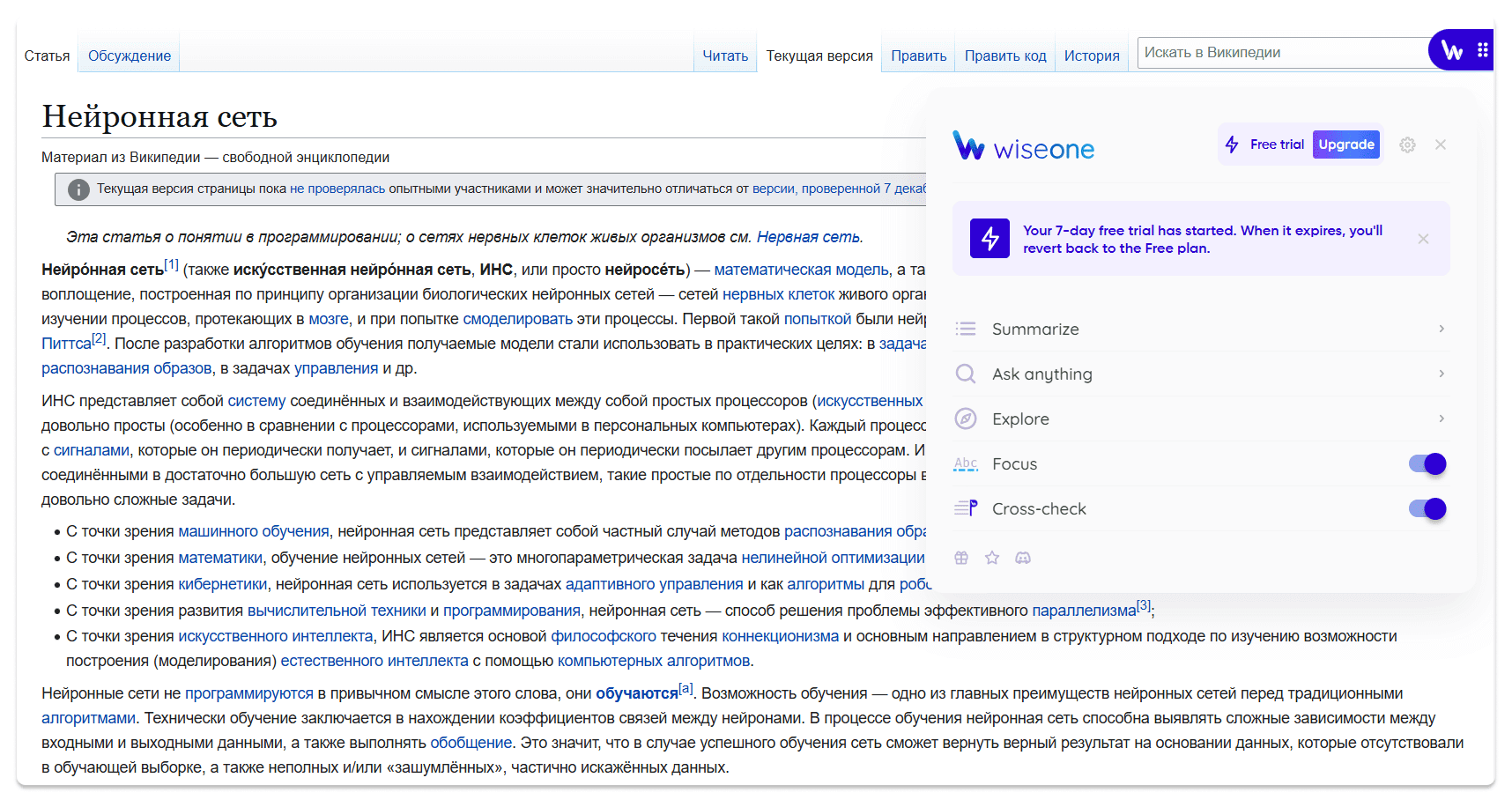
Task: Click footnote reference [a]
Action: 686,688
